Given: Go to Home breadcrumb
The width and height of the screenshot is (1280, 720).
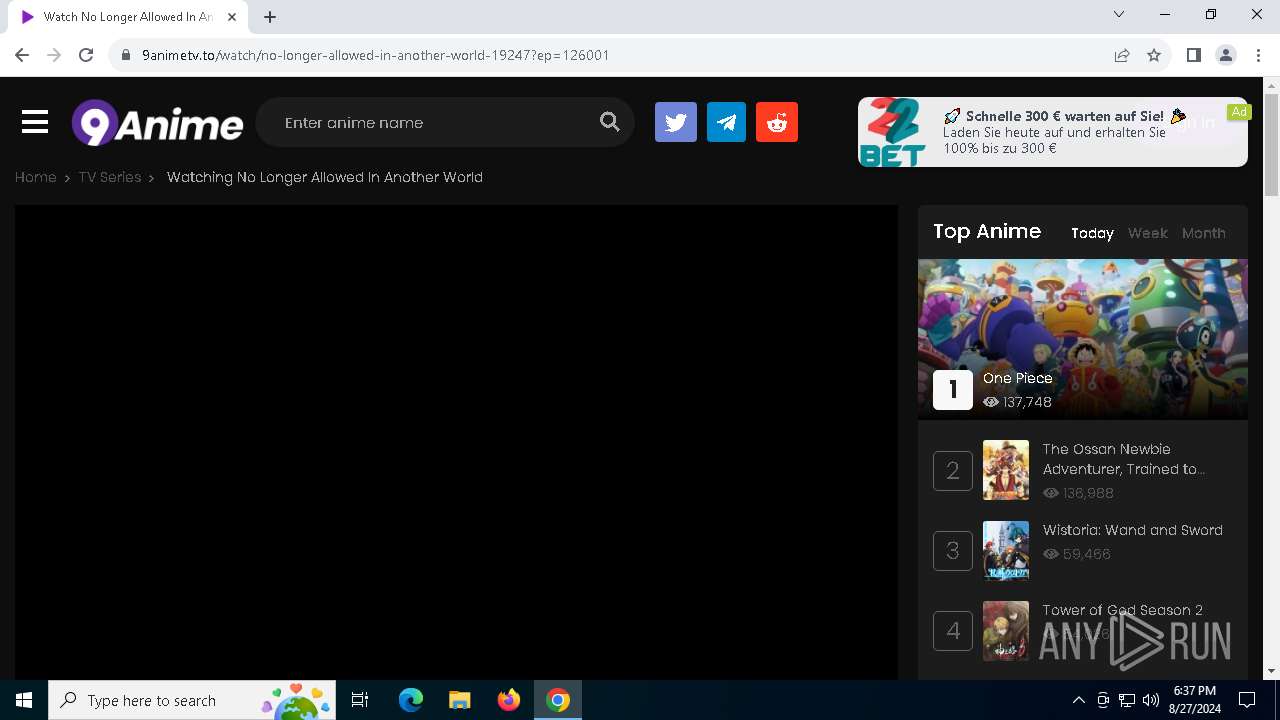Looking at the screenshot, I should (35, 177).
